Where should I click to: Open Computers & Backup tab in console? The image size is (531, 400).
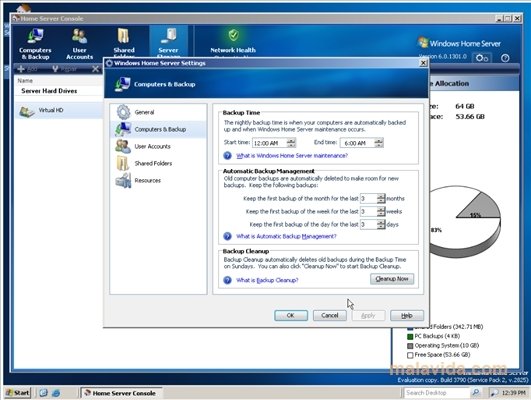(x=35, y=44)
